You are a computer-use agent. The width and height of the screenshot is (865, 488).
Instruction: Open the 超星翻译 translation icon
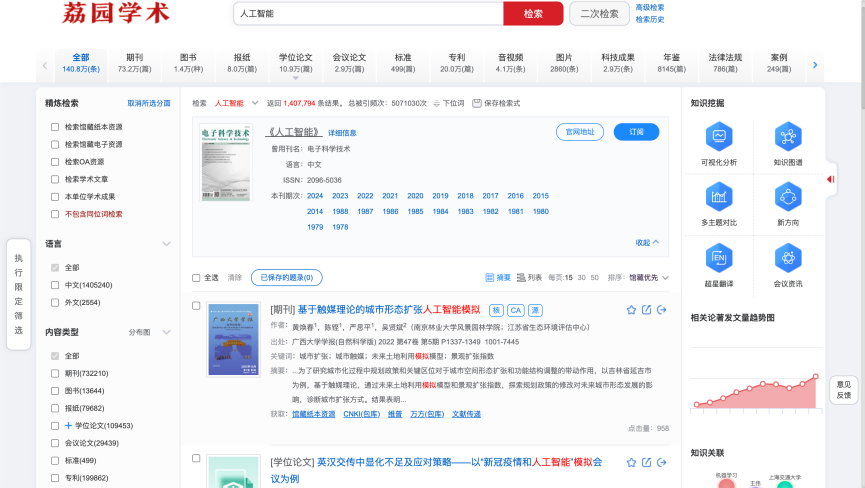point(719,258)
